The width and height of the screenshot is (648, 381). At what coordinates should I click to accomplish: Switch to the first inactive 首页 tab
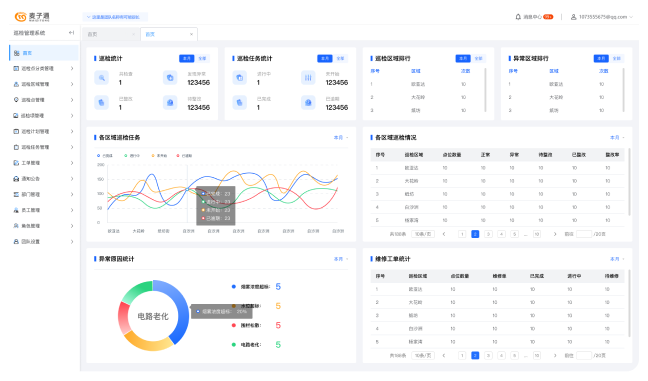click(111, 34)
